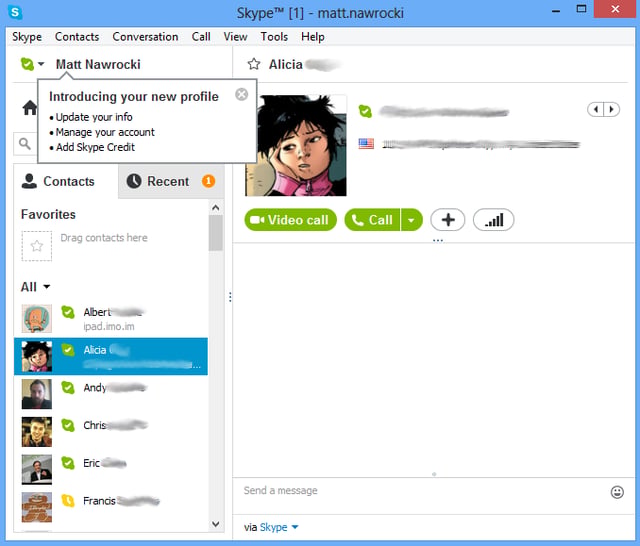Click Alicia's avatar in contact list
Image resolution: width=640 pixels, height=546 pixels.
click(x=37, y=356)
